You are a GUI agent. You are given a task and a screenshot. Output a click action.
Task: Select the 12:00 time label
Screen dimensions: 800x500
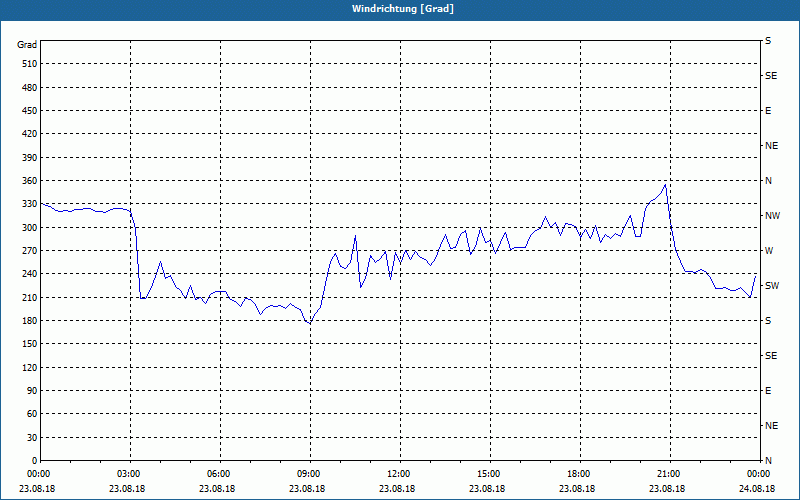tap(400, 474)
